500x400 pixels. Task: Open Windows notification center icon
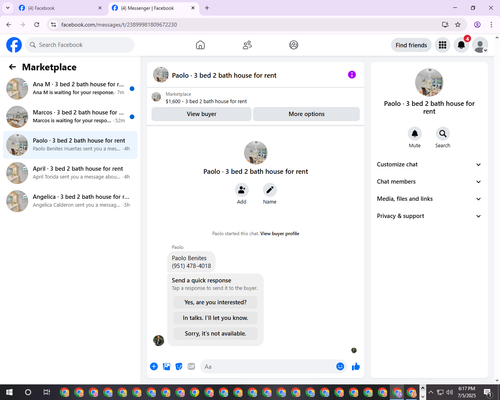pyautogui.click(x=488, y=392)
